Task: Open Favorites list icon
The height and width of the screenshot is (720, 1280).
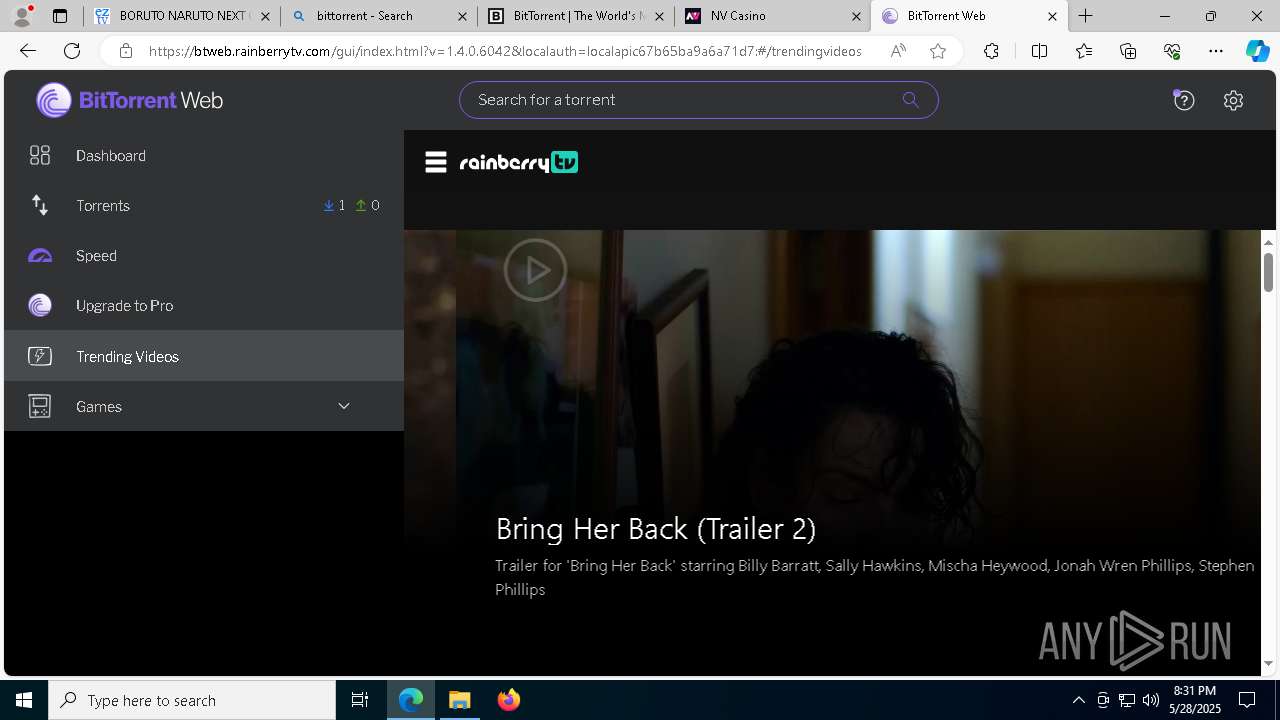Action: click(x=1084, y=51)
